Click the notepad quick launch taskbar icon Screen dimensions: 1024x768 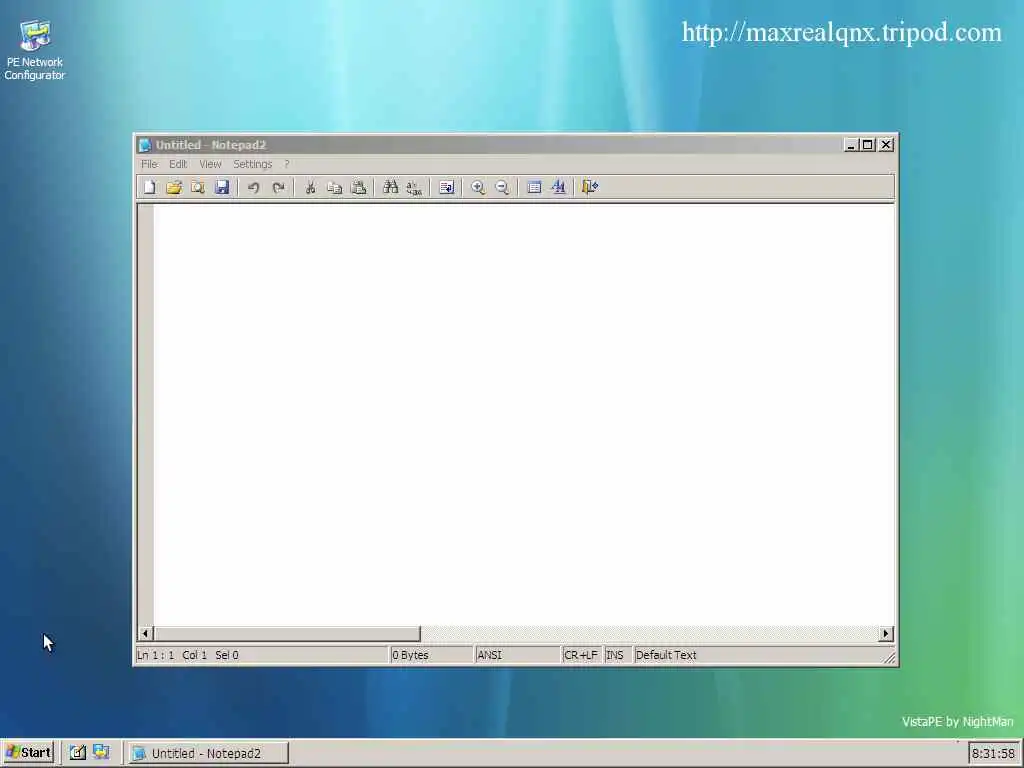point(78,753)
